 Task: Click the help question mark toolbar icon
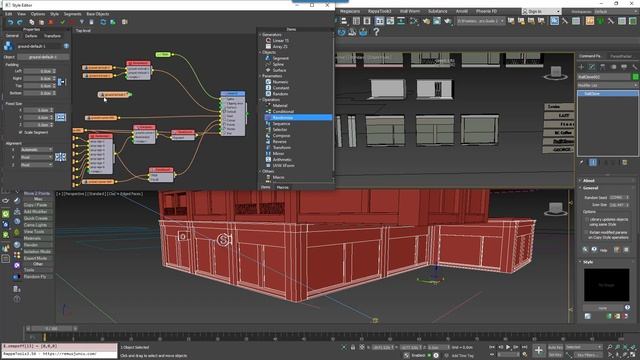pos(376,32)
